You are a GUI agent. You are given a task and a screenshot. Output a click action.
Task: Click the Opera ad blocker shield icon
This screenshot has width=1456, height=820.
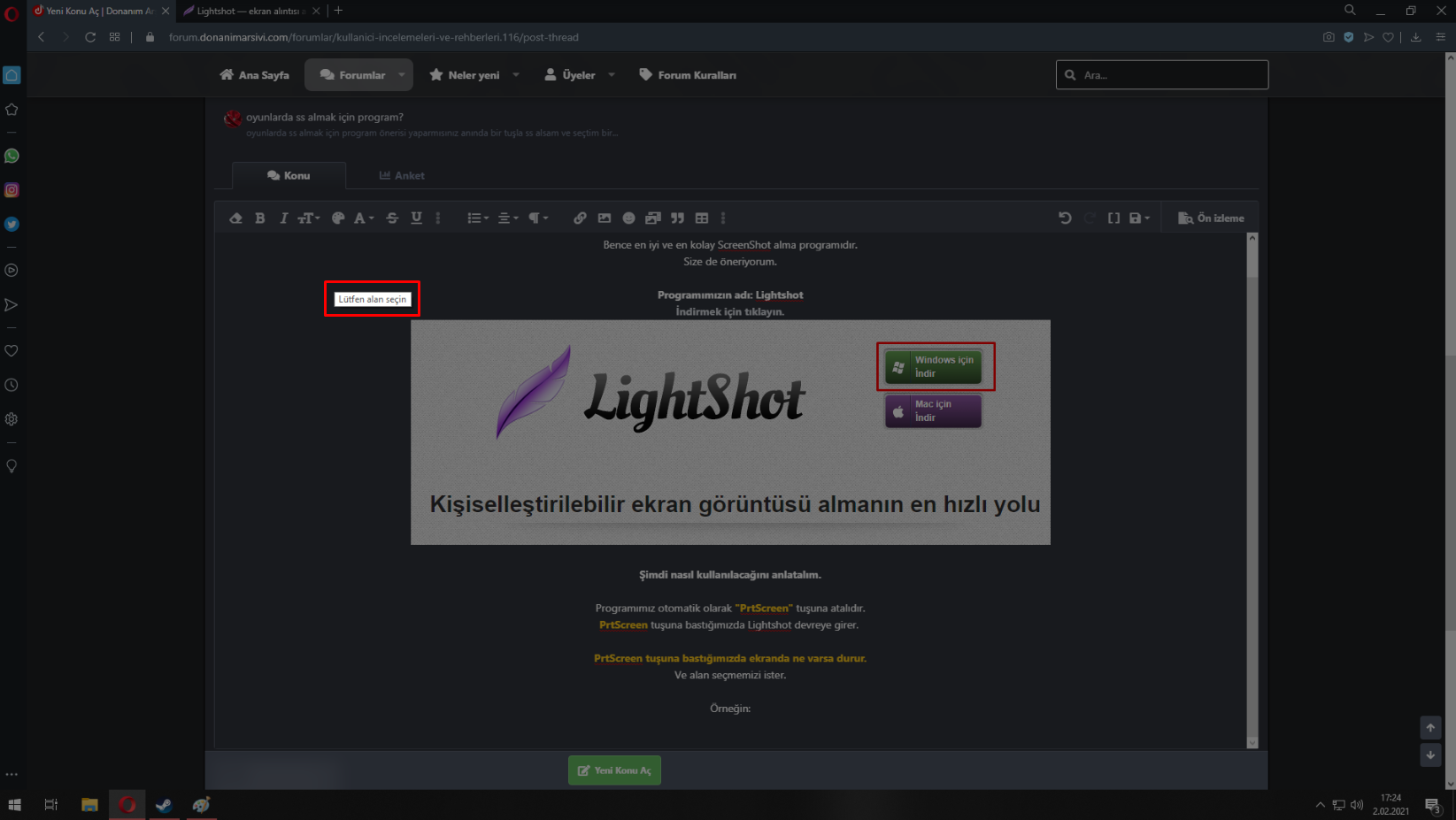(1349, 37)
